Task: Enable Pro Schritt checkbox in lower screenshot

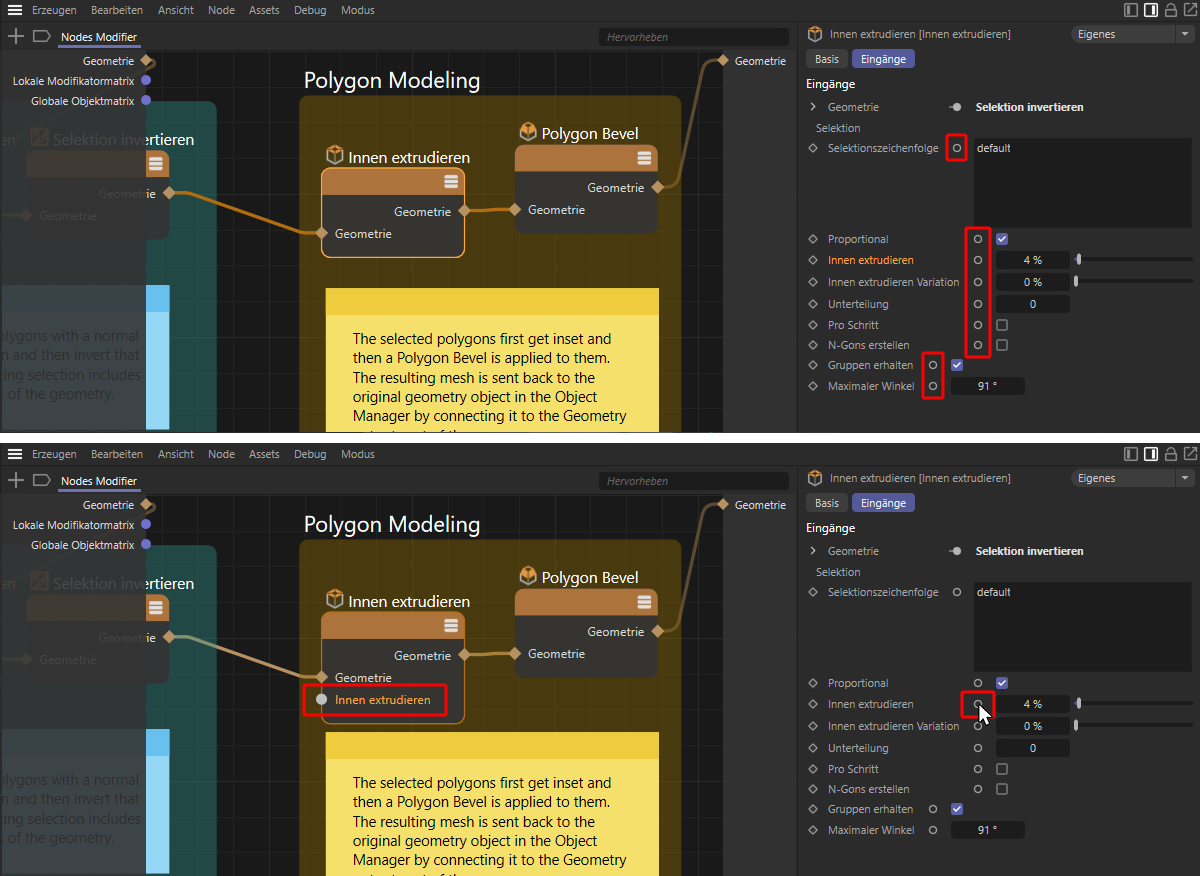Action: (1002, 769)
